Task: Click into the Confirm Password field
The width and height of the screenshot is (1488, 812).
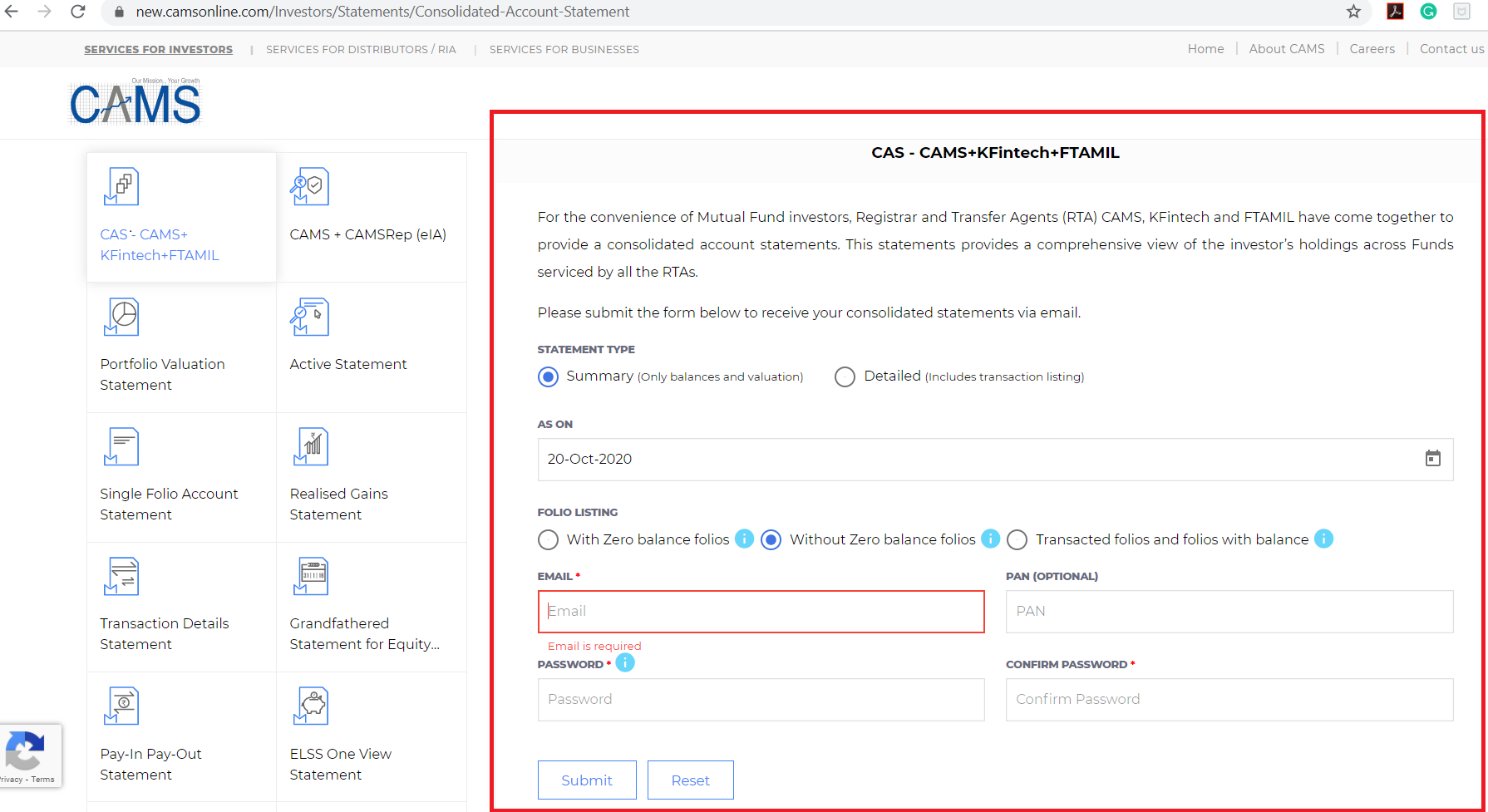Action: tap(1229, 700)
